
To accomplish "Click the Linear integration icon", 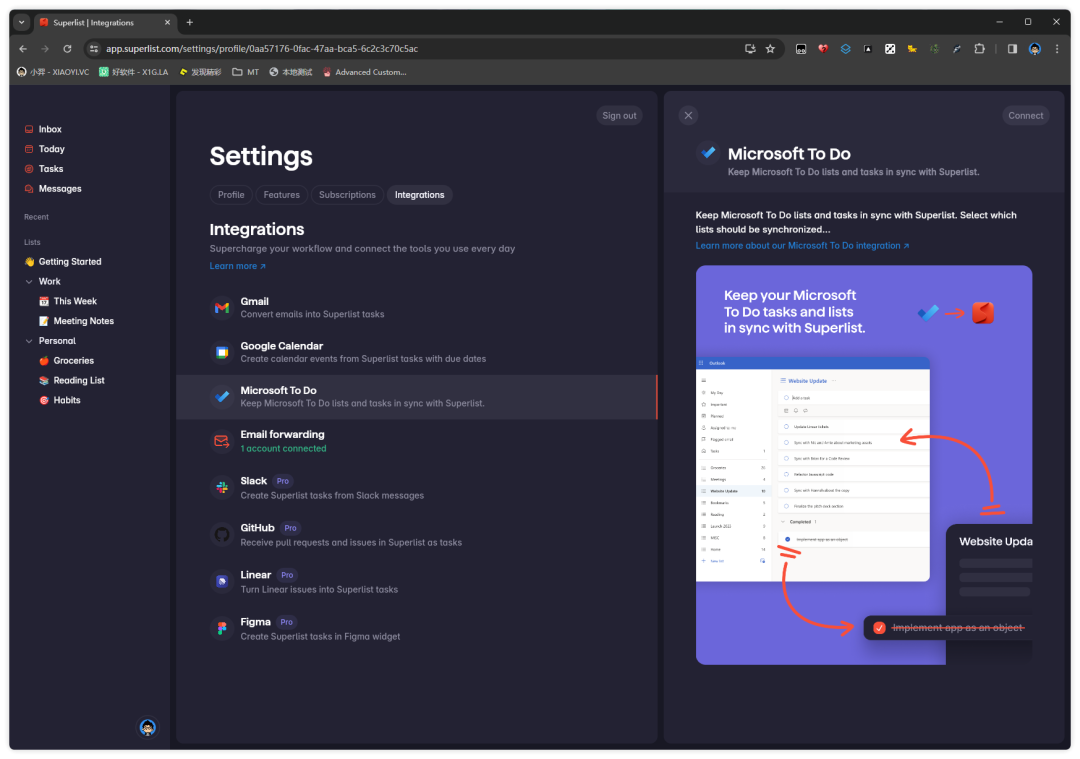I will 222,581.
